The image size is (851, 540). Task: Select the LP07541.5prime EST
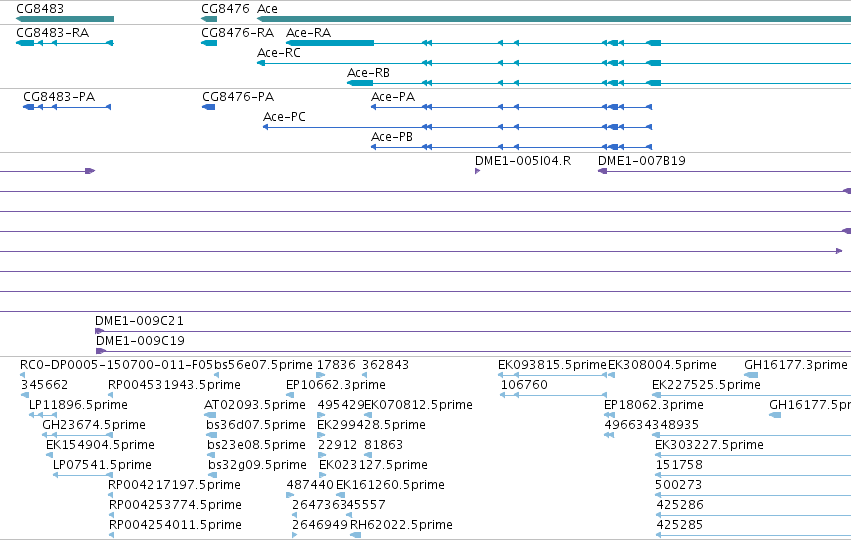coord(83,475)
